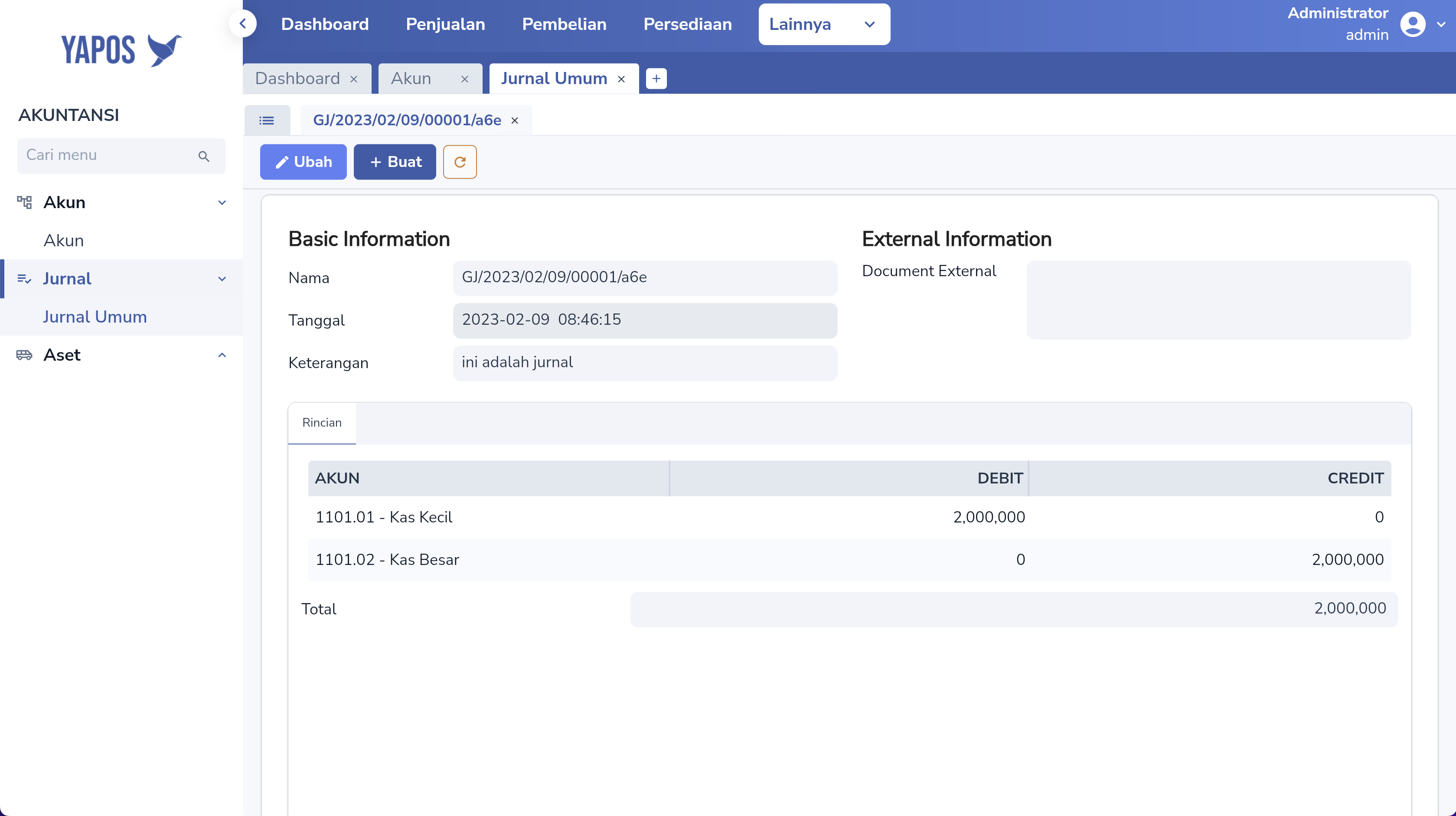Image resolution: width=1456 pixels, height=816 pixels.
Task: Click the Aset vehicle icon in sidebar
Action: tap(24, 355)
